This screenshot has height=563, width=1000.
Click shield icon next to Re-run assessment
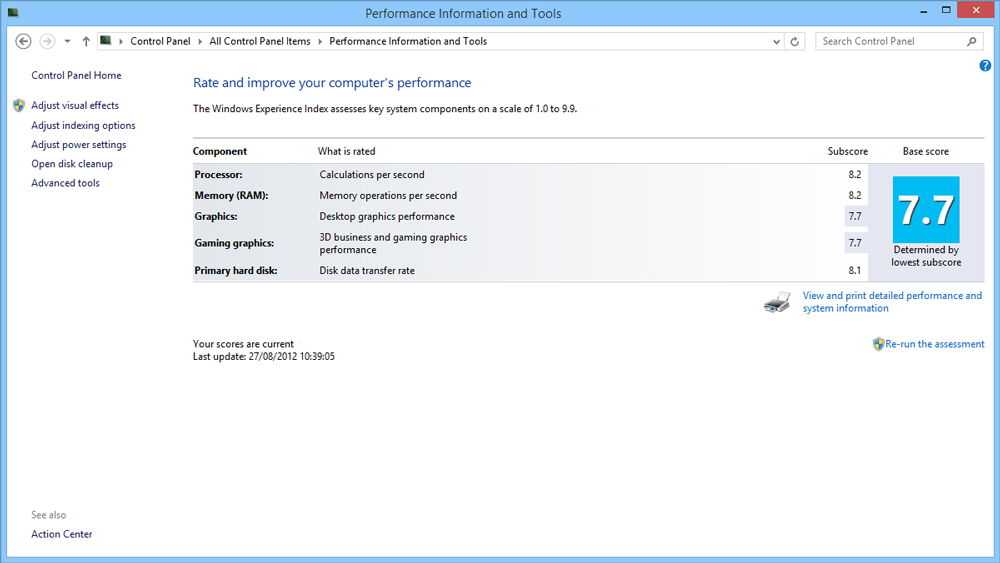click(x=878, y=344)
